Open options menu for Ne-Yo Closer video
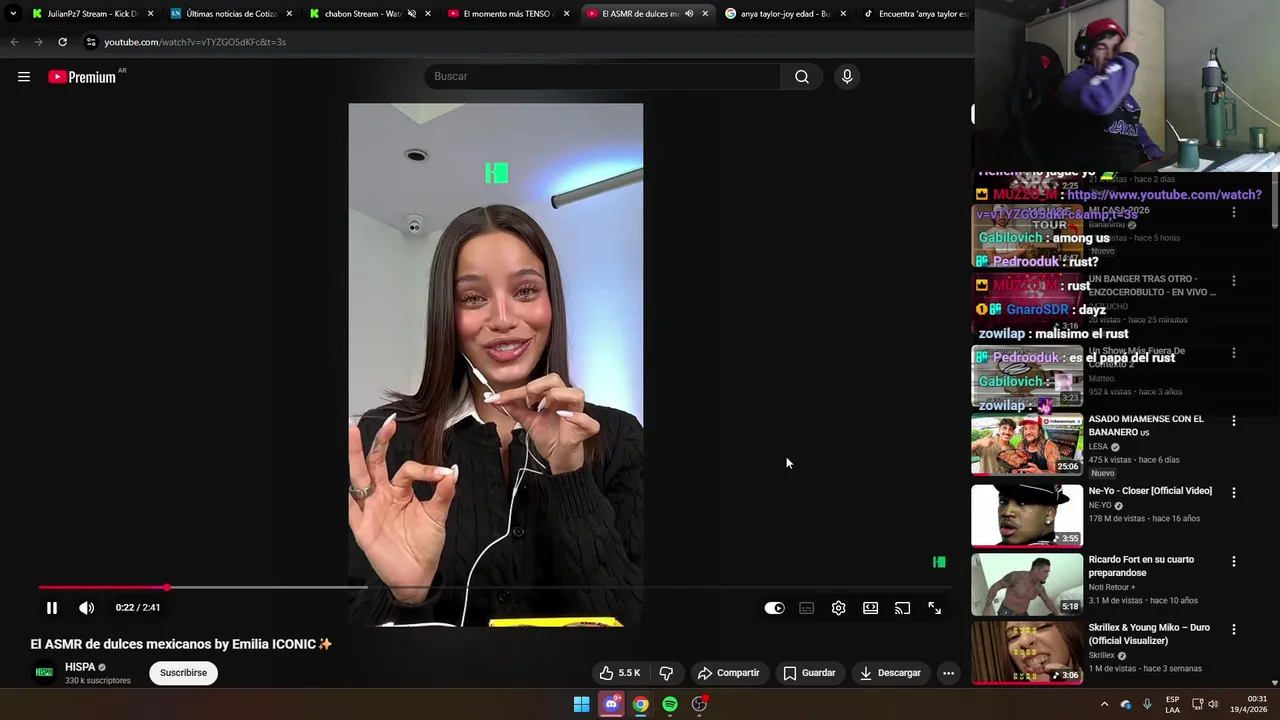This screenshot has width=1280, height=720. pos(1233,493)
